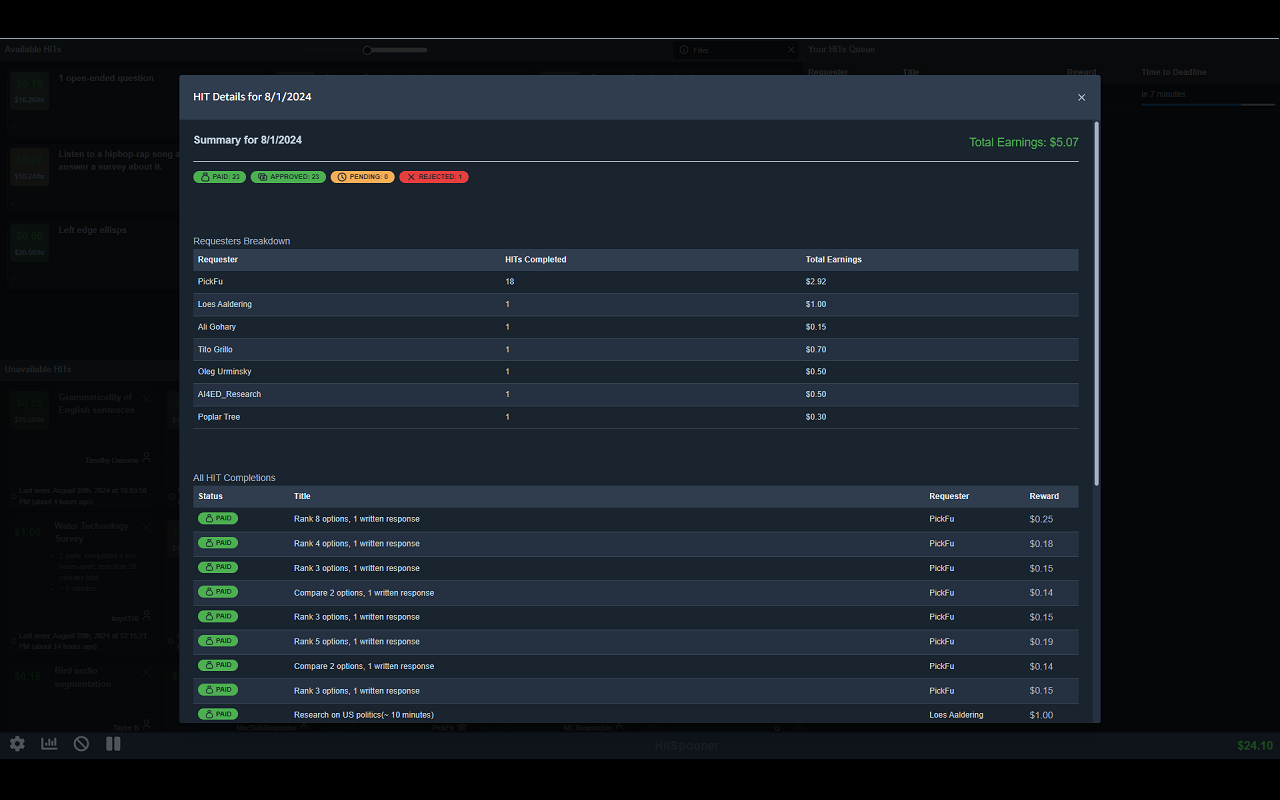Click the dialog's vertical scrollbar

(x=1097, y=300)
